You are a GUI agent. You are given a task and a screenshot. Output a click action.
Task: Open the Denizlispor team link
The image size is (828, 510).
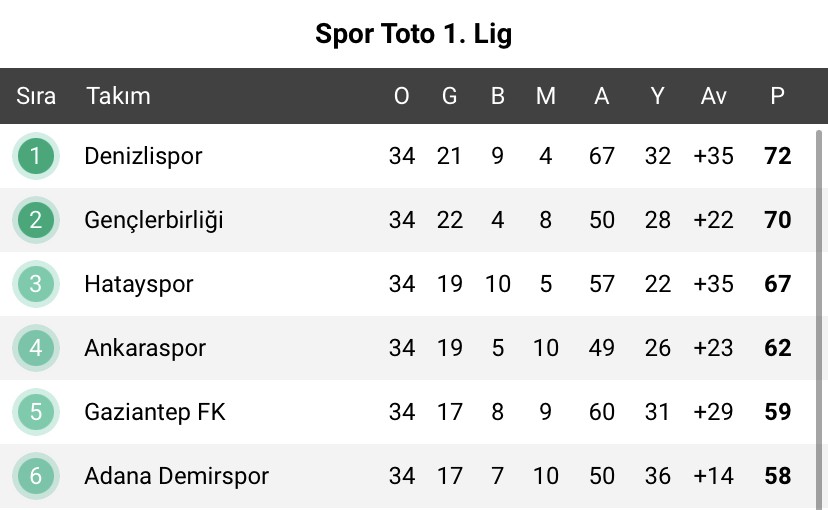tap(143, 157)
